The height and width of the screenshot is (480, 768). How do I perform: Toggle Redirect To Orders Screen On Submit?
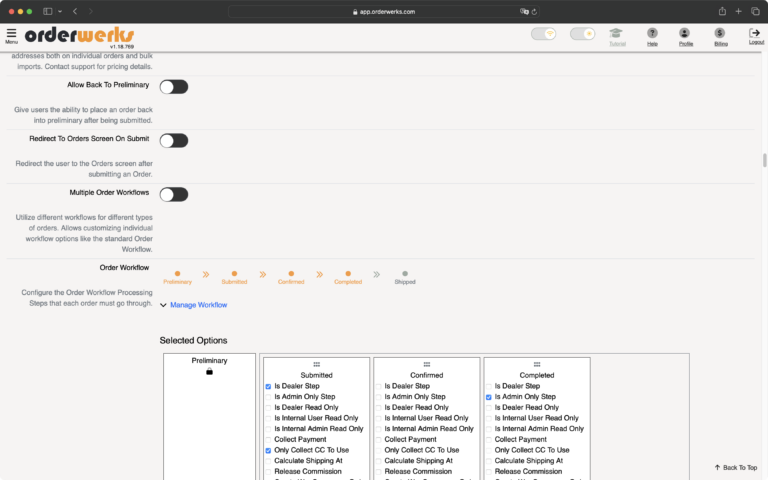click(174, 141)
